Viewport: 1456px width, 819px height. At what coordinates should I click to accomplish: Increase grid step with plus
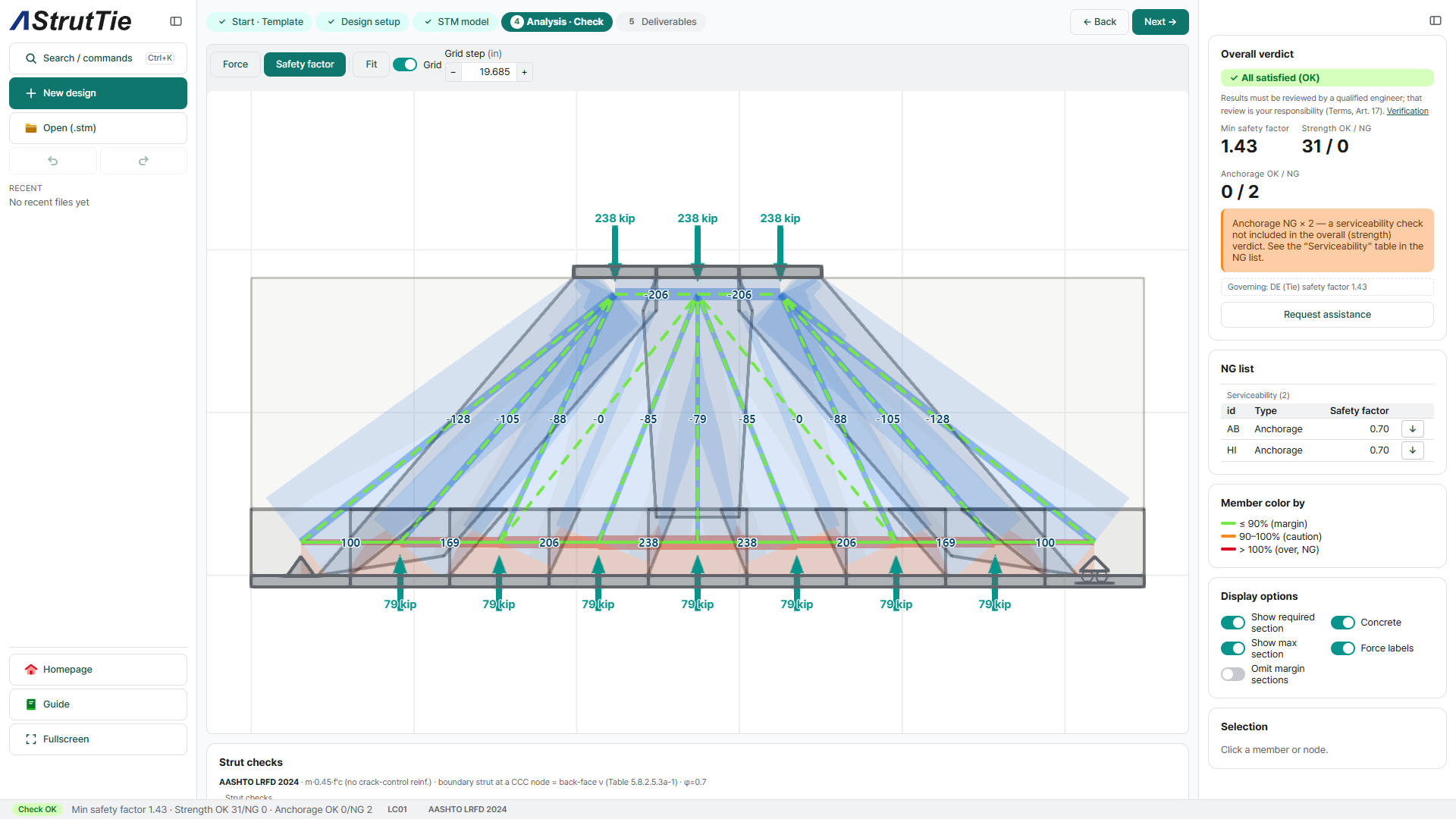(524, 72)
